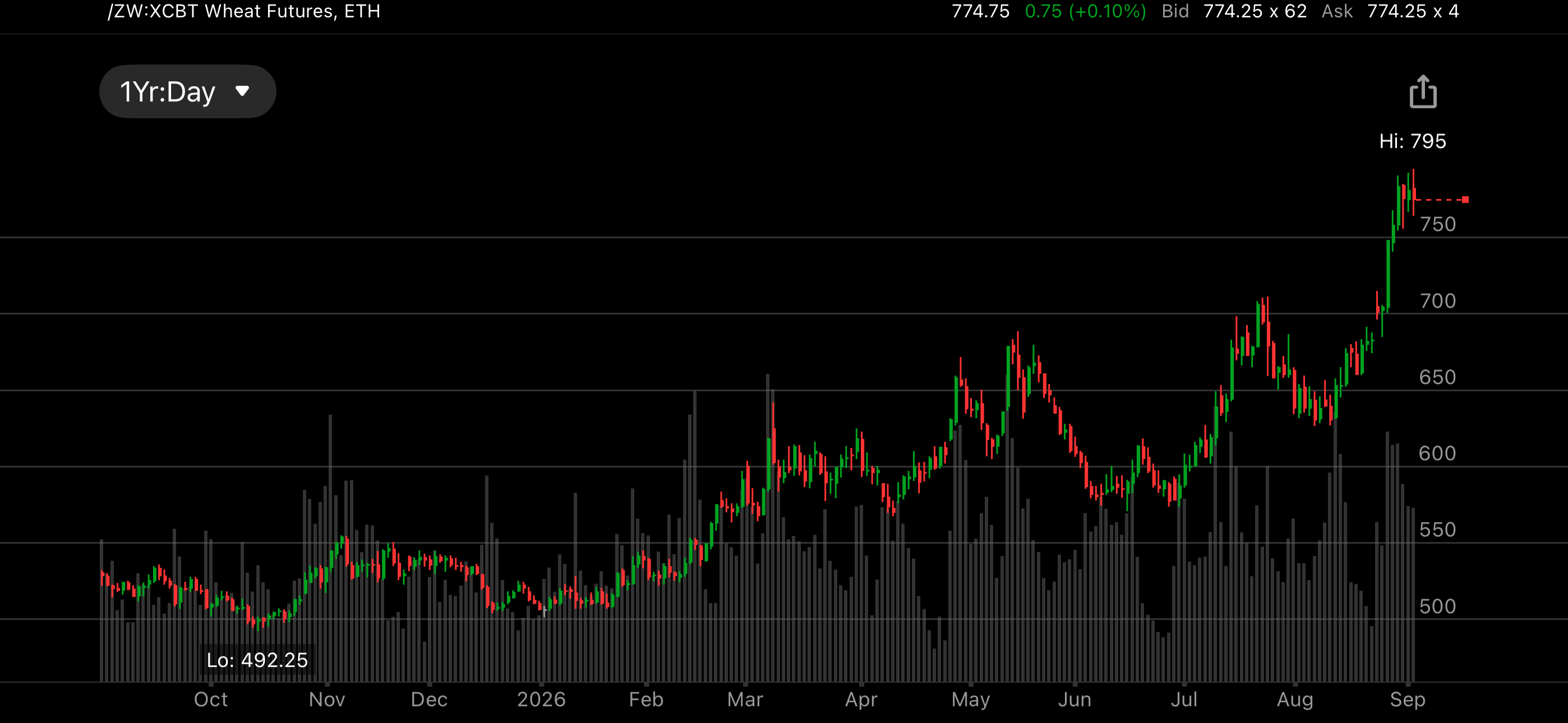Click the dropdown arrow next to 1Yr:Day
The height and width of the screenshot is (723, 1568).
(x=242, y=91)
